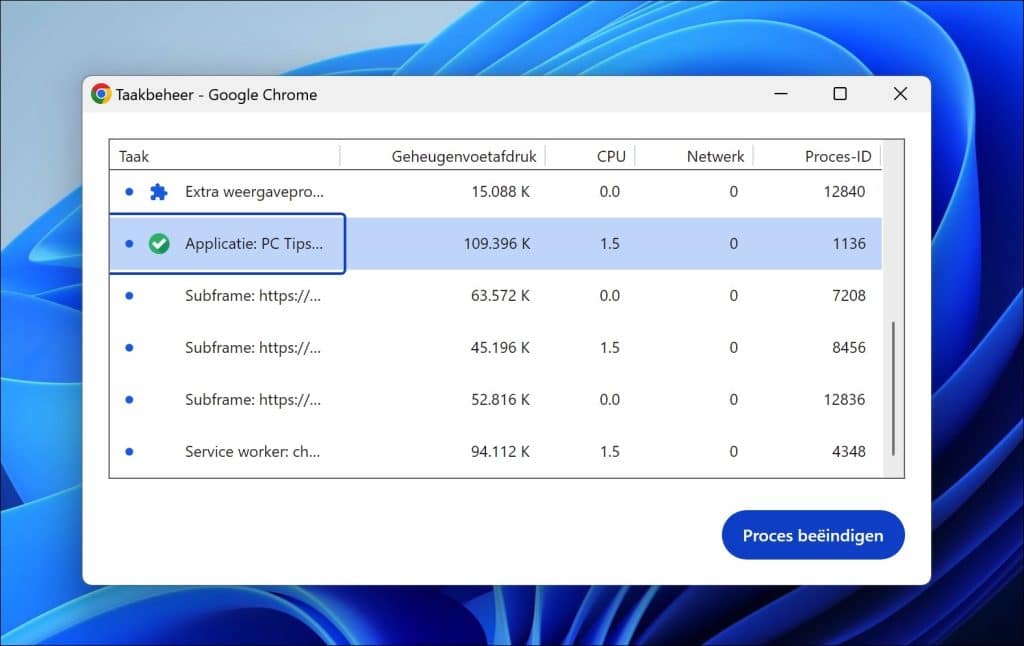This screenshot has height=646, width=1024.
Task: Click process ID 12840
Action: click(x=844, y=191)
